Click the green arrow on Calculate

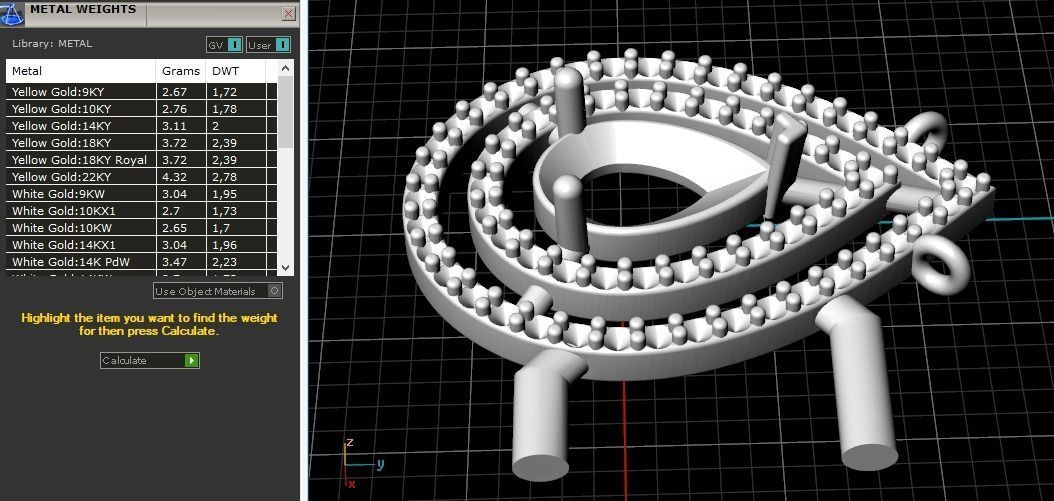coord(192,360)
